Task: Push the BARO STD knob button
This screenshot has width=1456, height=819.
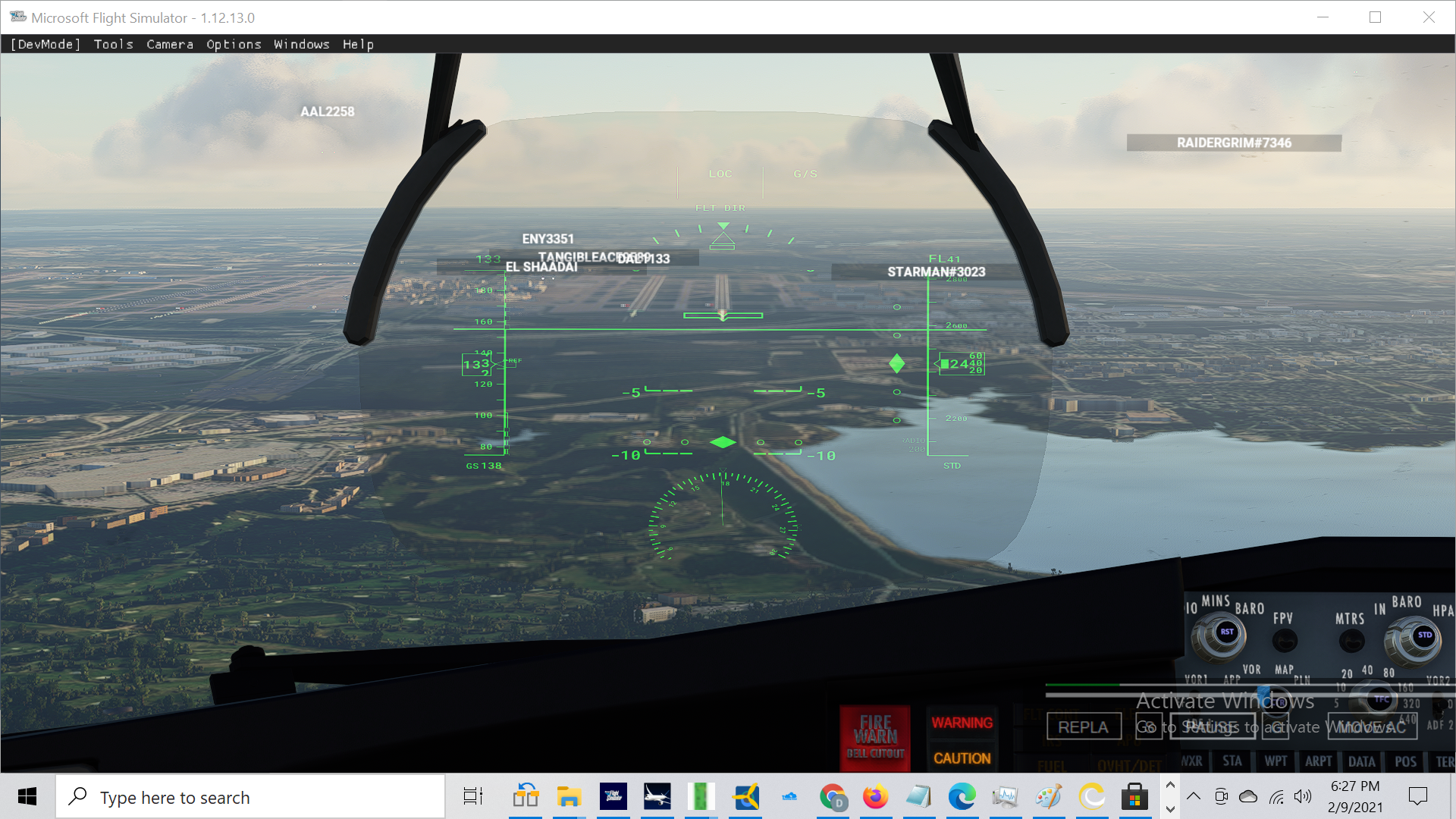Action: tap(1424, 635)
